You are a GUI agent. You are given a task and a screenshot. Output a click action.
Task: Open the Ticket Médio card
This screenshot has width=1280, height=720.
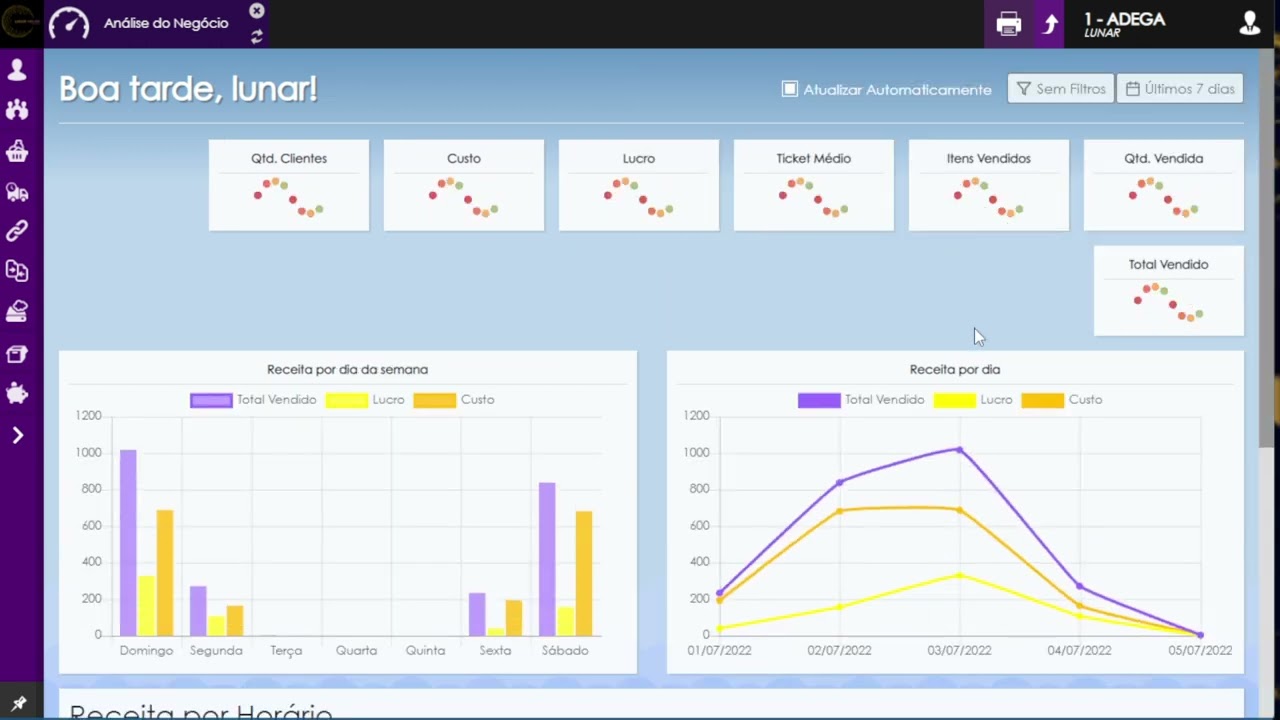tap(814, 185)
